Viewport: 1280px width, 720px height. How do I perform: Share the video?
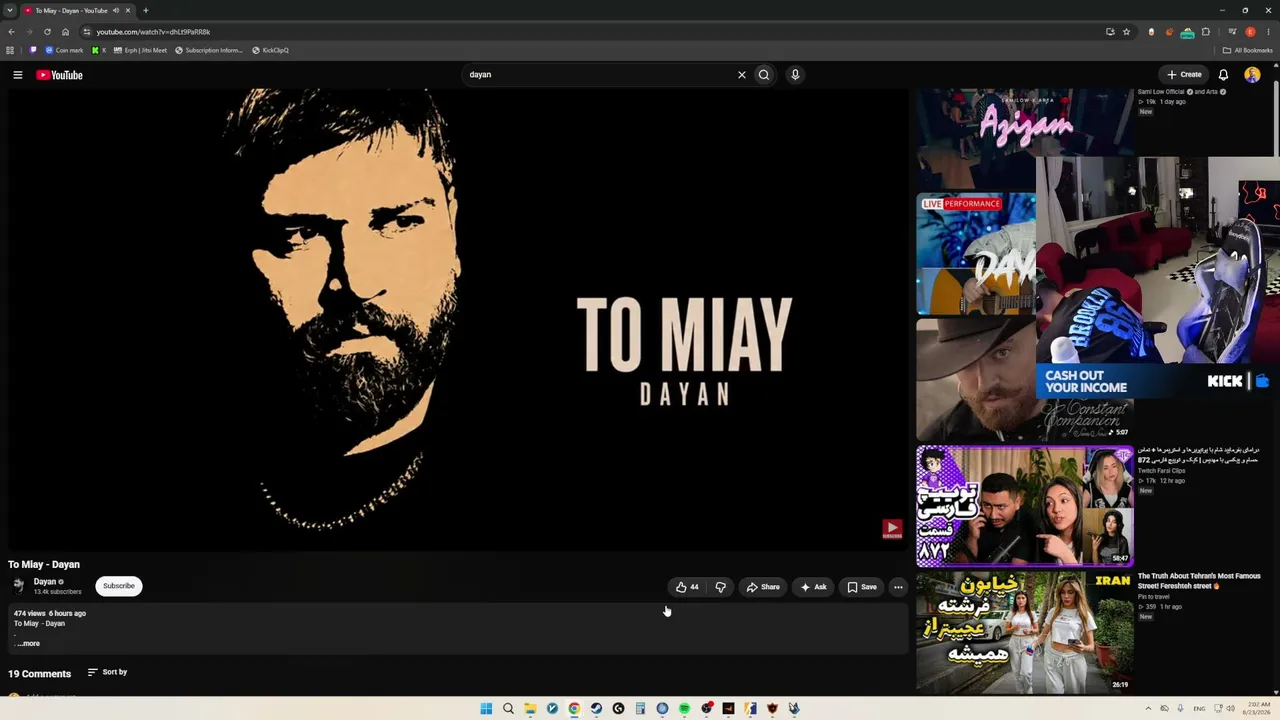click(x=763, y=587)
